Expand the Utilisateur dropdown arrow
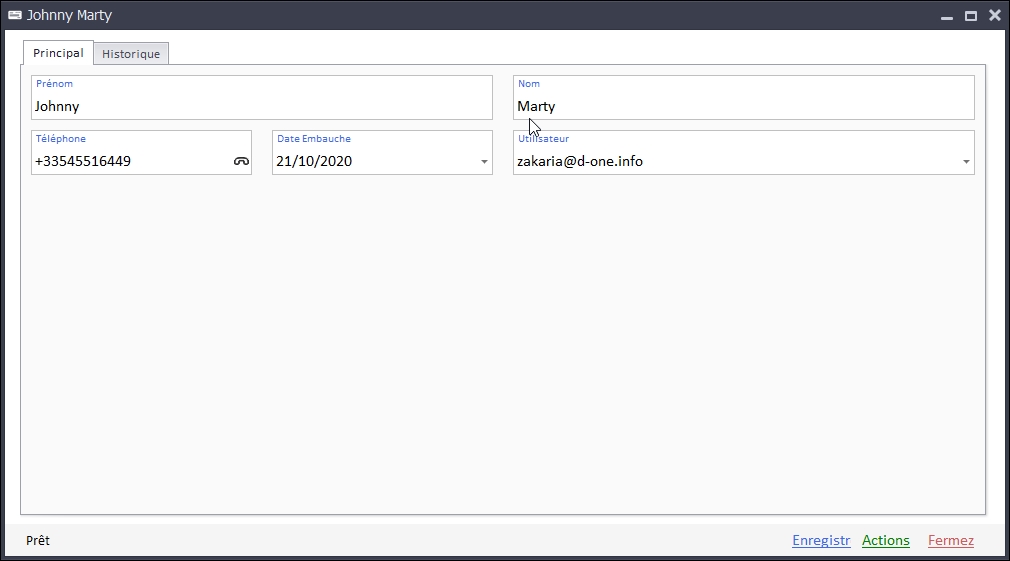The image size is (1010, 561). tap(966, 162)
